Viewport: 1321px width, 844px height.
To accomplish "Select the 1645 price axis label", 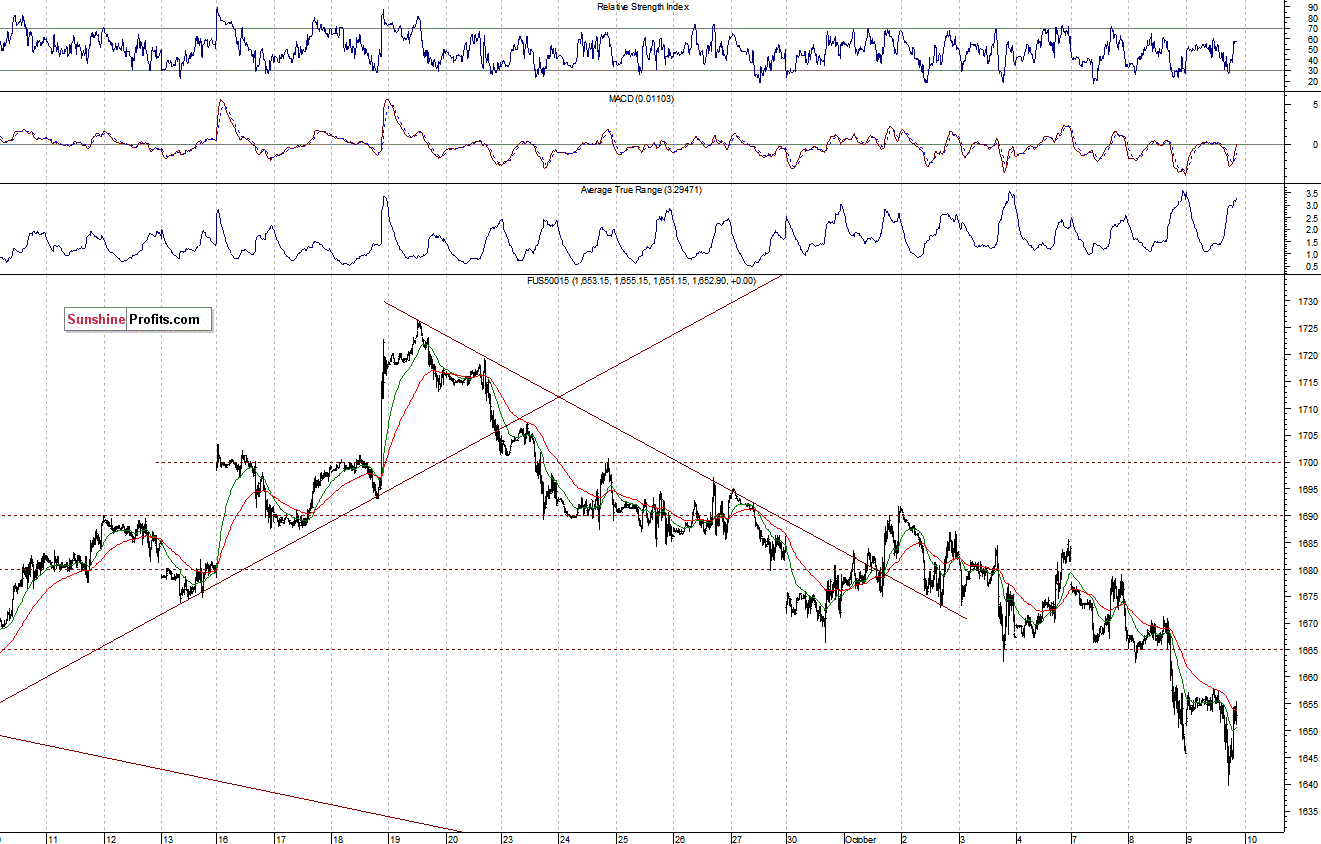I will [x=1309, y=758].
